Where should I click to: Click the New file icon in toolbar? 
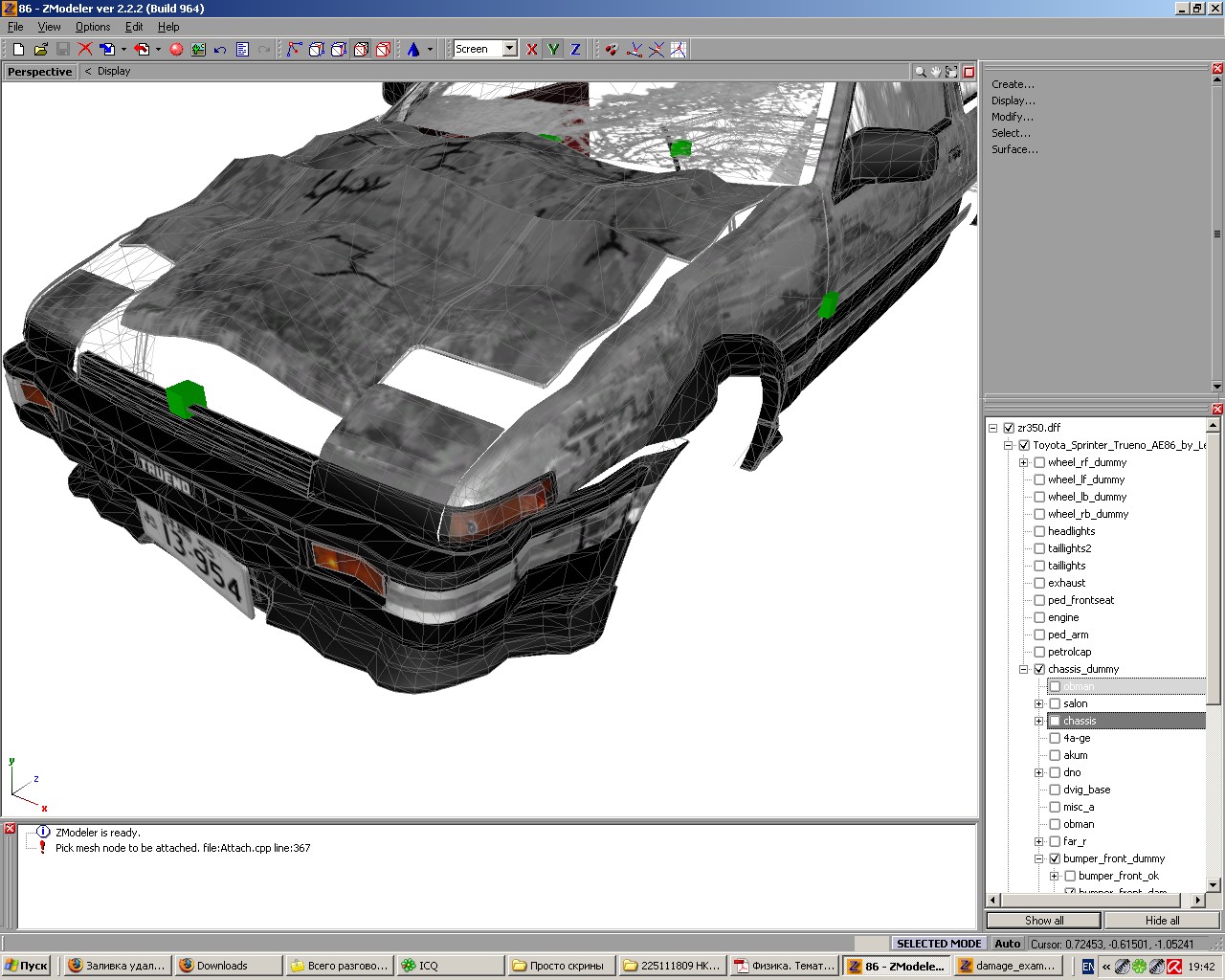point(18,49)
